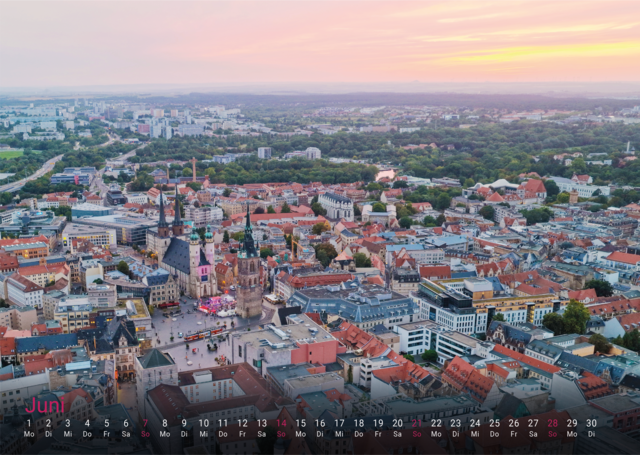Click the Juni month title
The height and width of the screenshot is (455, 640).
pos(44,405)
